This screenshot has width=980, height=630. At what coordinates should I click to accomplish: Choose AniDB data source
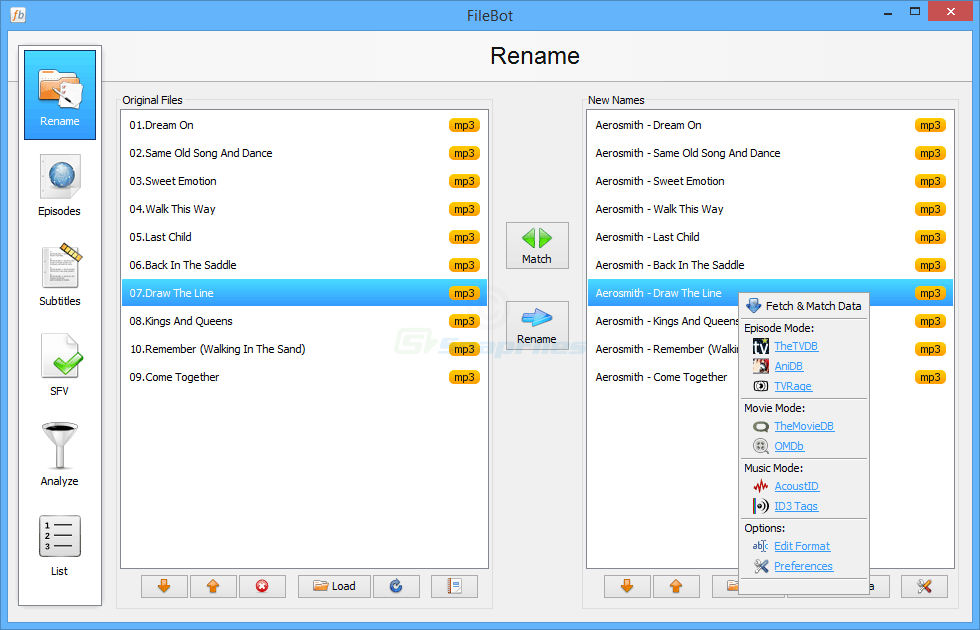(789, 366)
